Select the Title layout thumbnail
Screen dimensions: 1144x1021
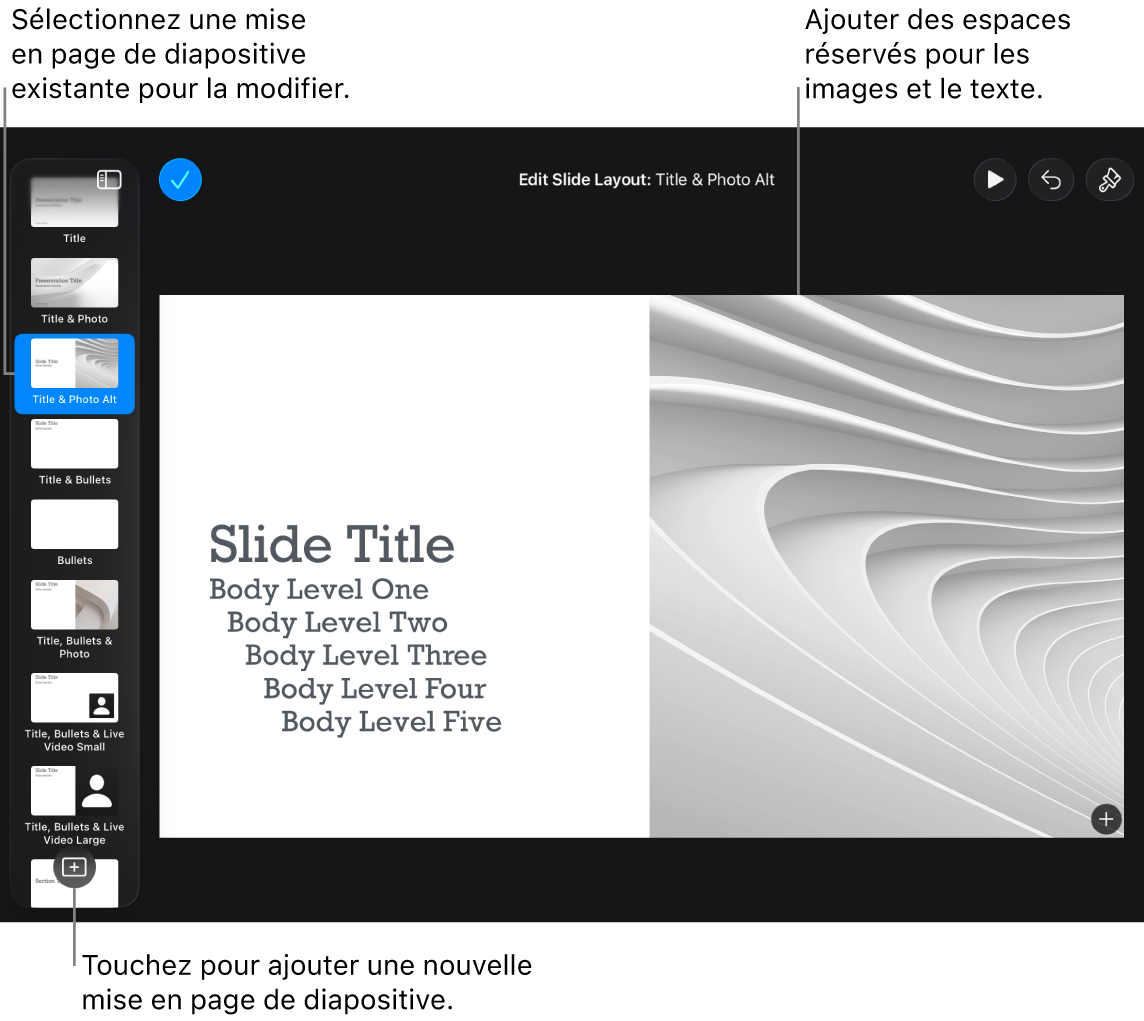click(x=74, y=202)
